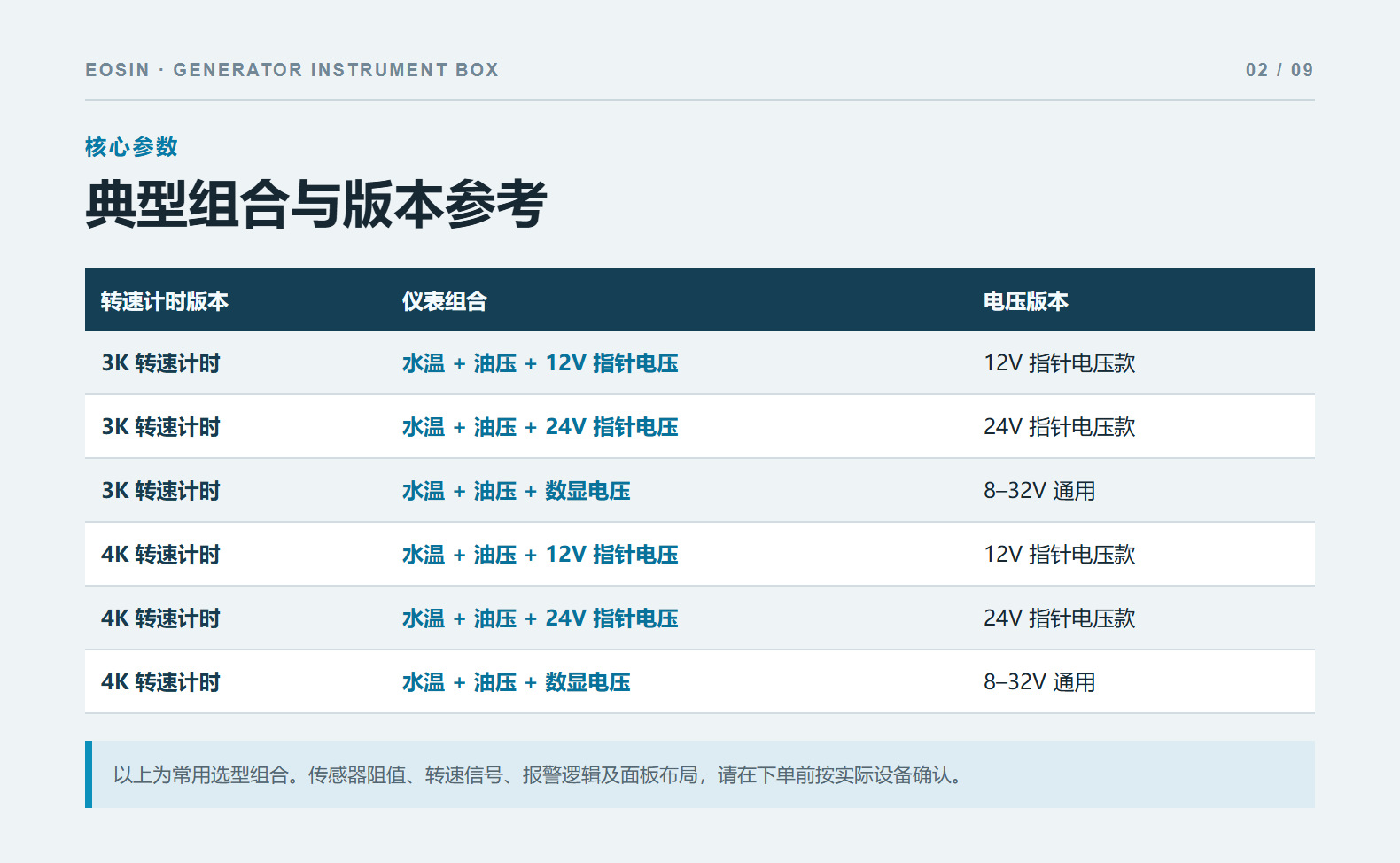1400x863 pixels.
Task: Click the title 典型组合与版本参考
Action: click(x=316, y=205)
